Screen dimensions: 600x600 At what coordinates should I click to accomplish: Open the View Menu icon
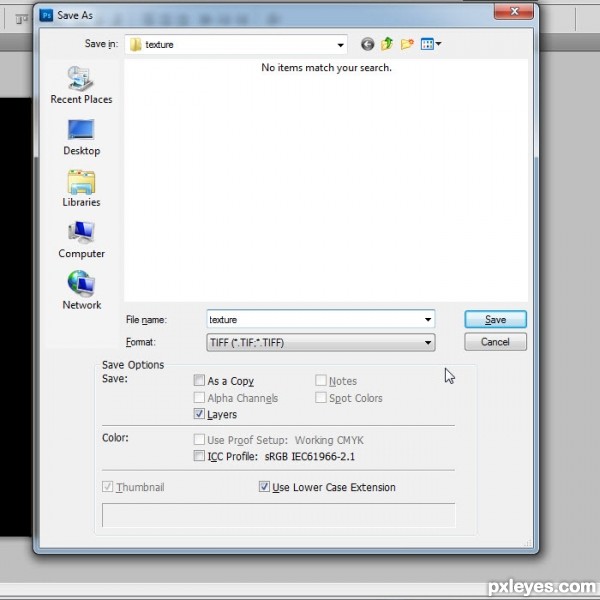[430, 44]
